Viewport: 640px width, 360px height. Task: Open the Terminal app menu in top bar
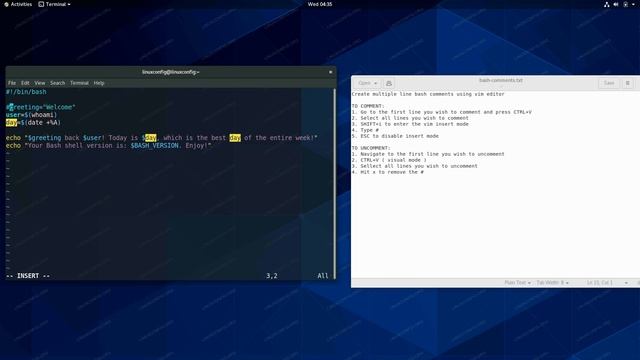coord(54,4)
